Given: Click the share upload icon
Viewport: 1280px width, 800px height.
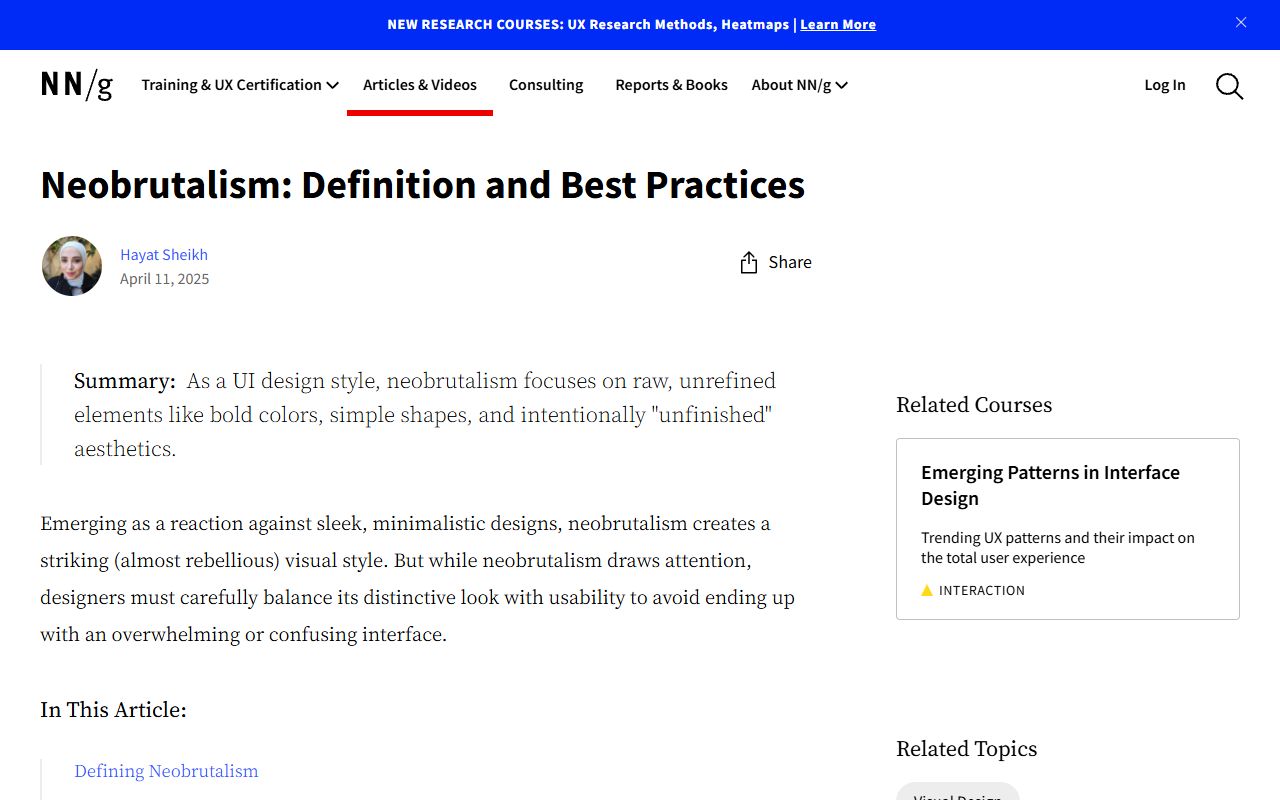Looking at the screenshot, I should (748, 263).
